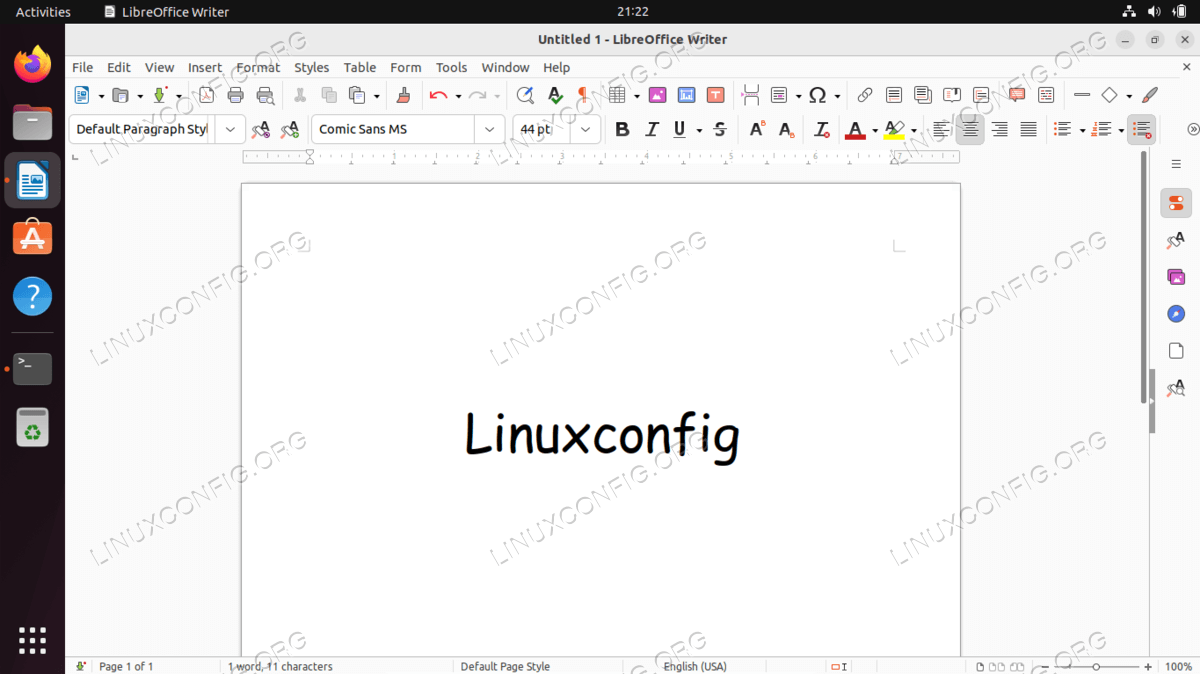Open the sidebar Navigator panel

(1176, 314)
